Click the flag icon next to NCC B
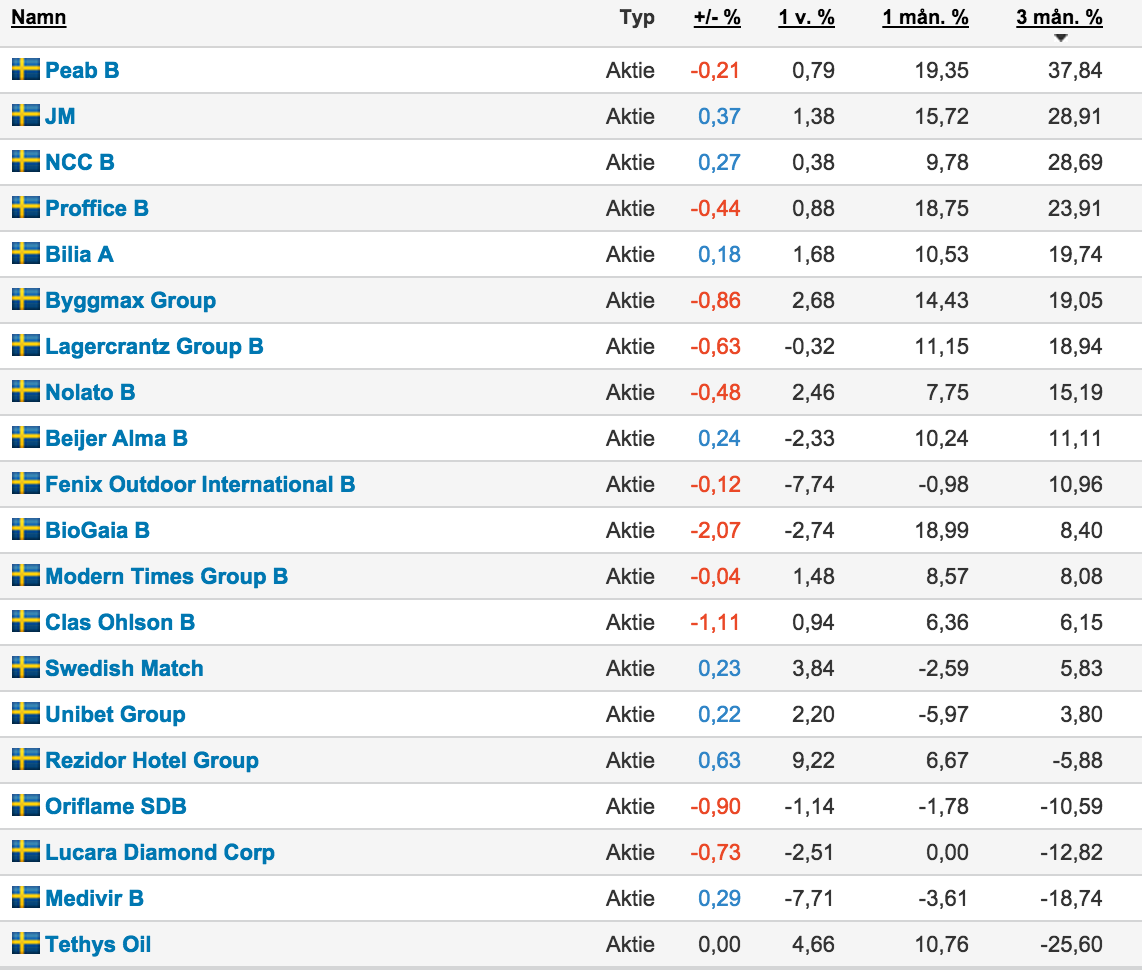This screenshot has width=1142, height=980. tap(26, 161)
